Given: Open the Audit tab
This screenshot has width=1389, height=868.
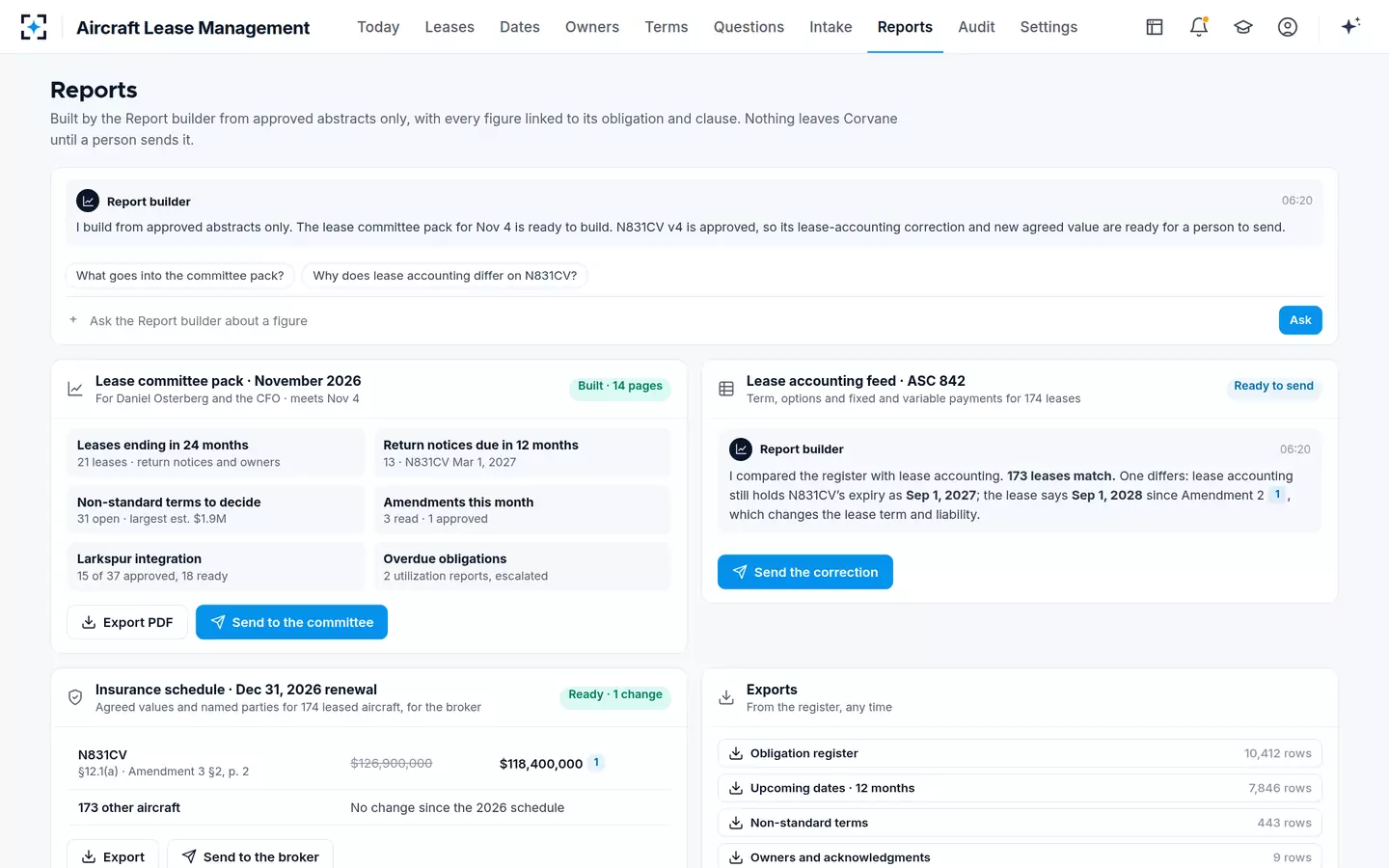Looking at the screenshot, I should click(x=976, y=27).
